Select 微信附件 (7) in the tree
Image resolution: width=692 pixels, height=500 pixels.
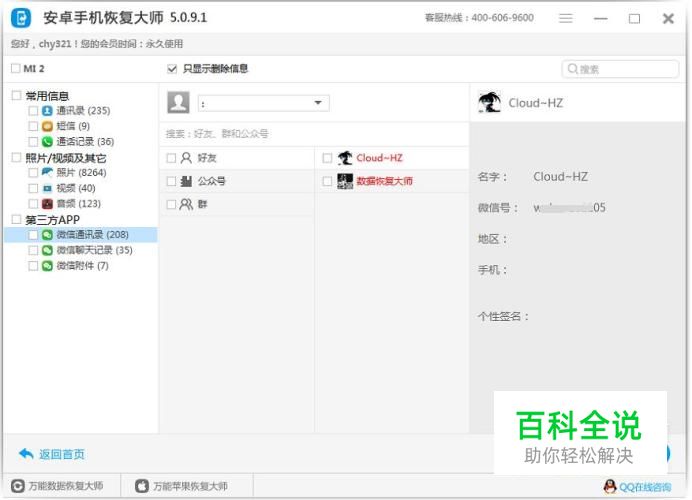82,266
